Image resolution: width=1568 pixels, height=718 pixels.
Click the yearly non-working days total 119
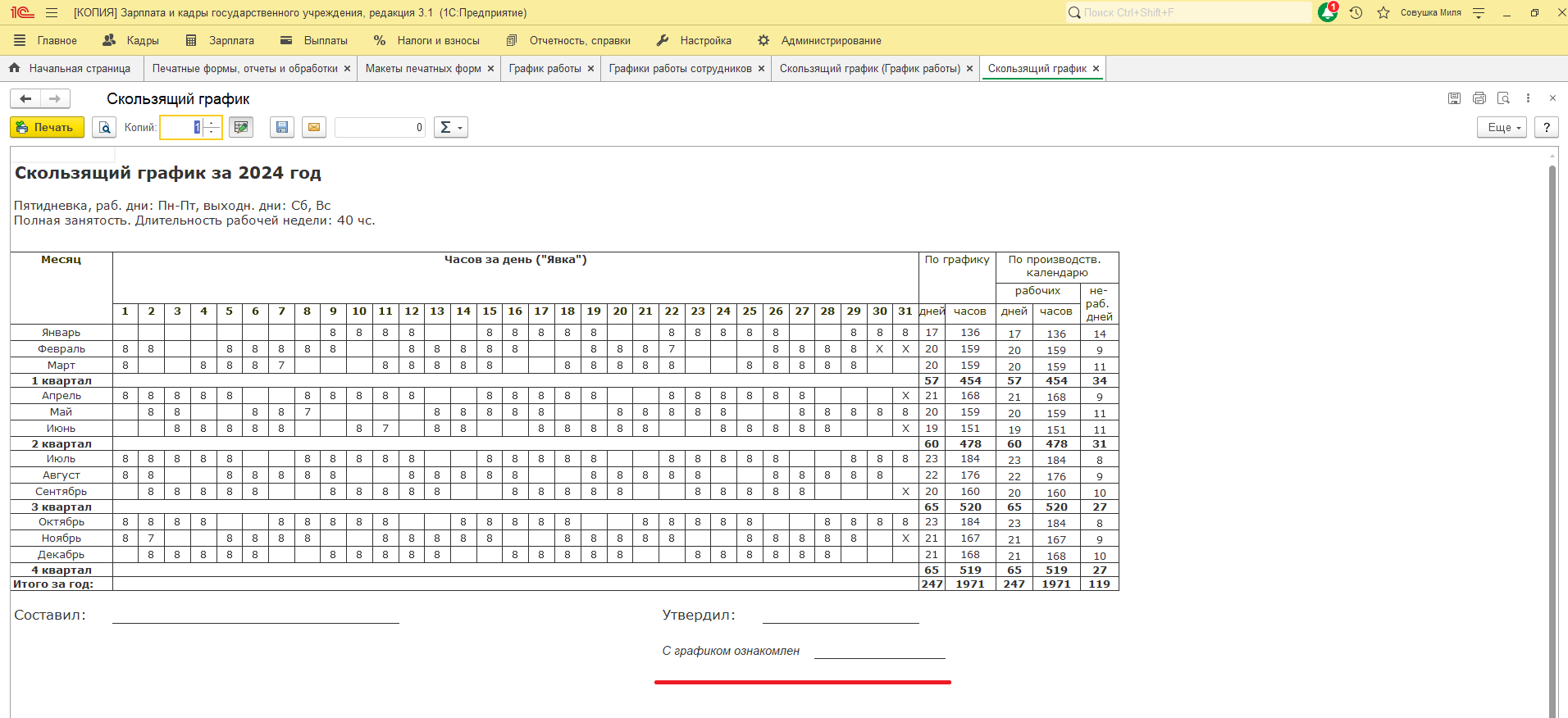tap(1100, 584)
